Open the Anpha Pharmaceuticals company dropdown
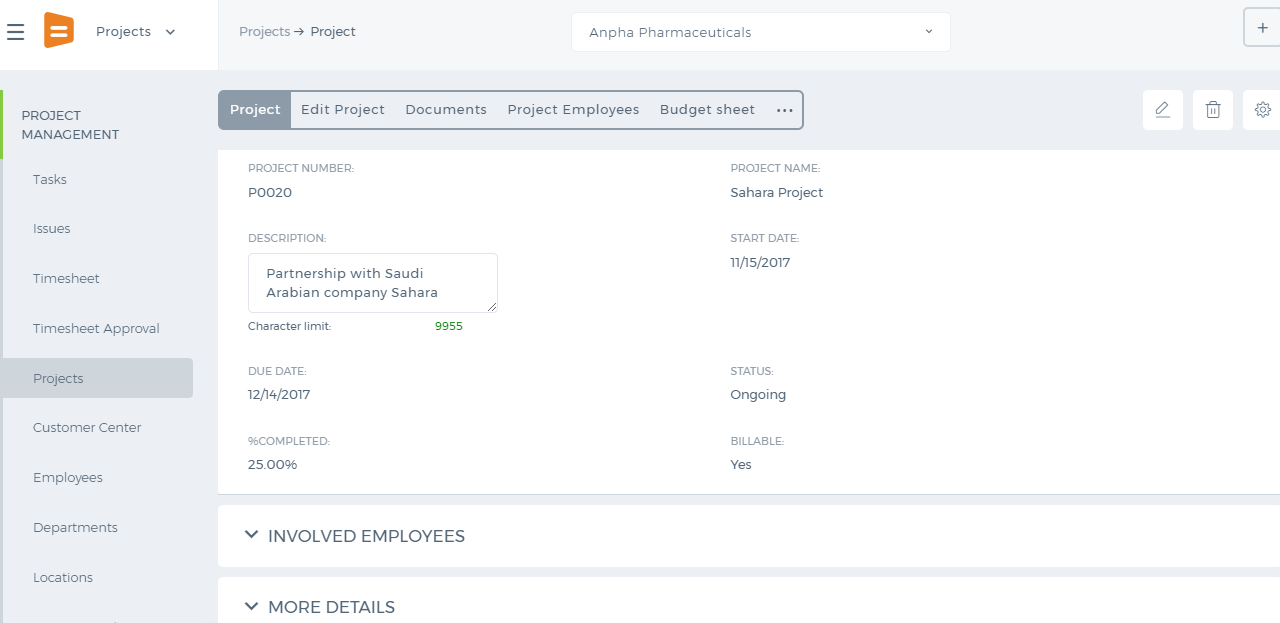The height and width of the screenshot is (623, 1280). (761, 32)
